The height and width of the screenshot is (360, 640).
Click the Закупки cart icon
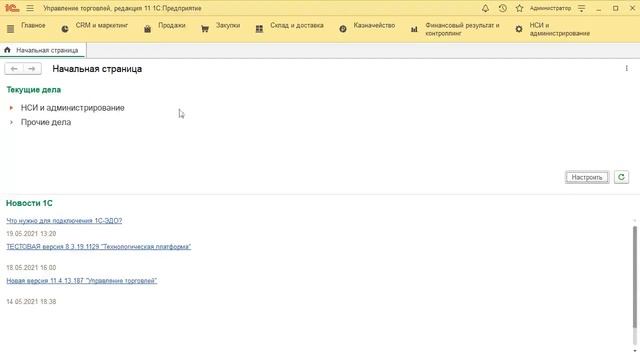(205, 29)
